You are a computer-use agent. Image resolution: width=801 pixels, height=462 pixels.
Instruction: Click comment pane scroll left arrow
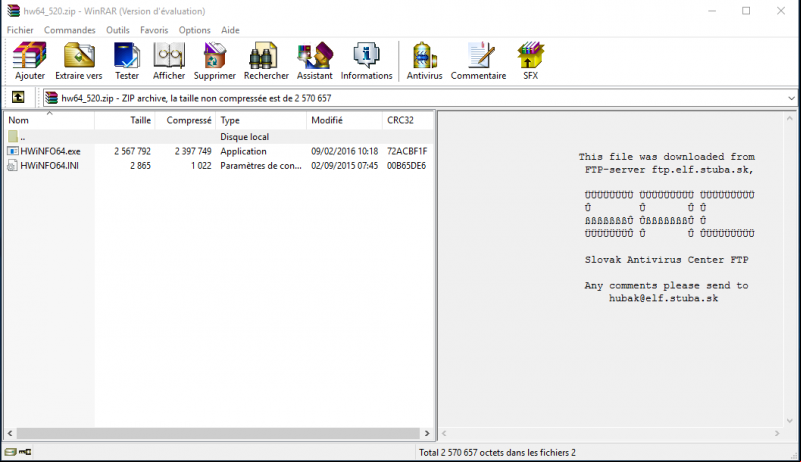[x=444, y=433]
